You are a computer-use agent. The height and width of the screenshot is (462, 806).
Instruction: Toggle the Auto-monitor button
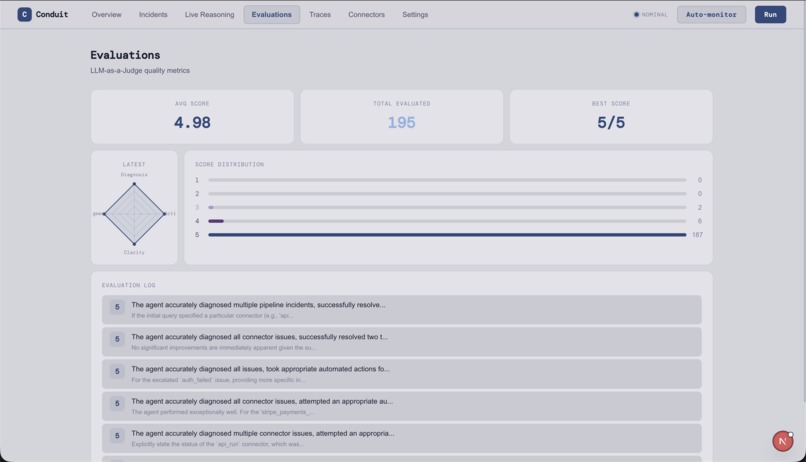tap(711, 14)
